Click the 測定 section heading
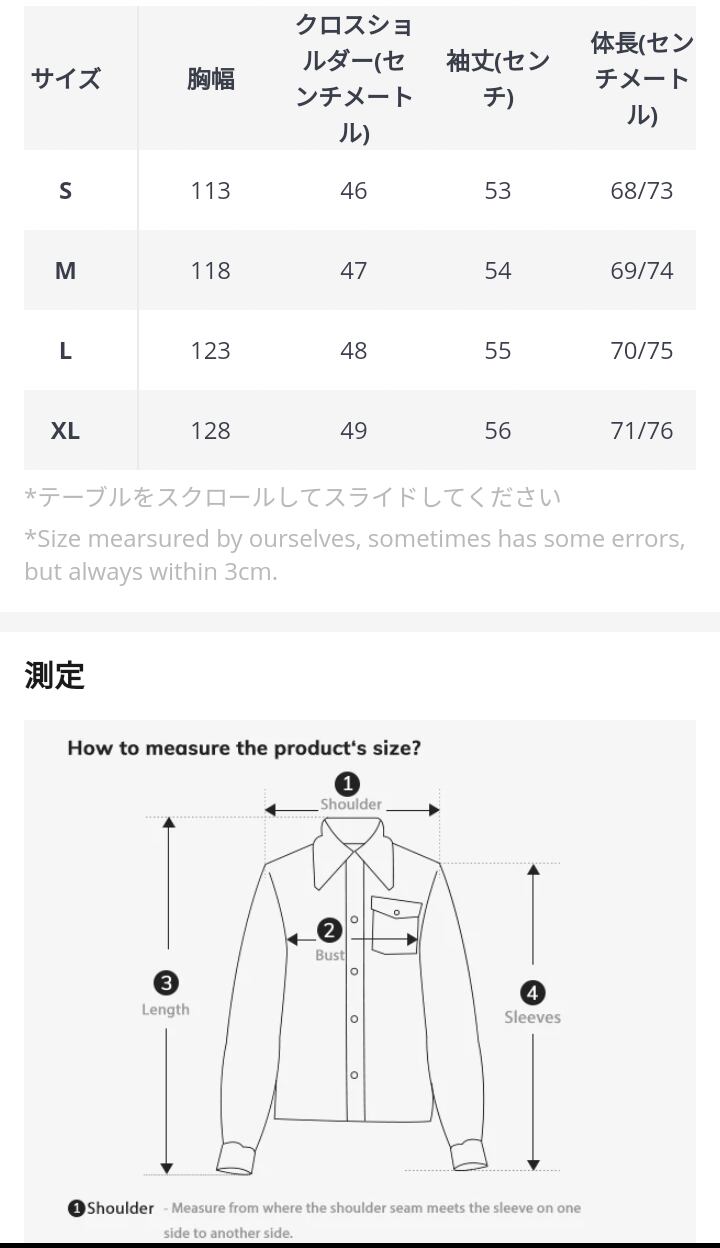 coord(55,675)
